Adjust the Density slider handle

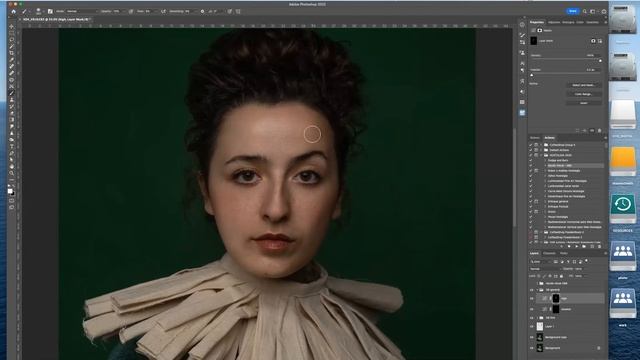point(600,61)
